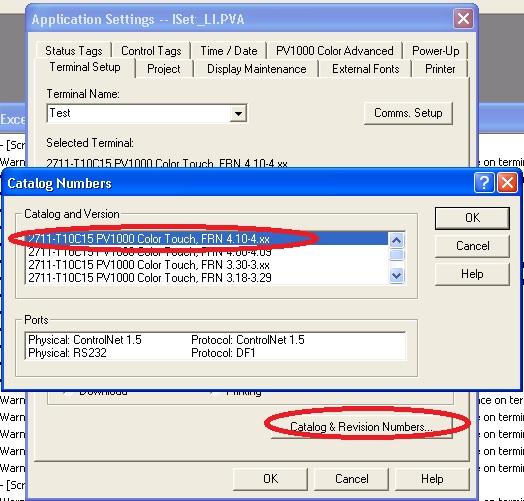524x501 pixels.
Task: Click the Catalog Numbers help question-mark icon
Action: (484, 183)
